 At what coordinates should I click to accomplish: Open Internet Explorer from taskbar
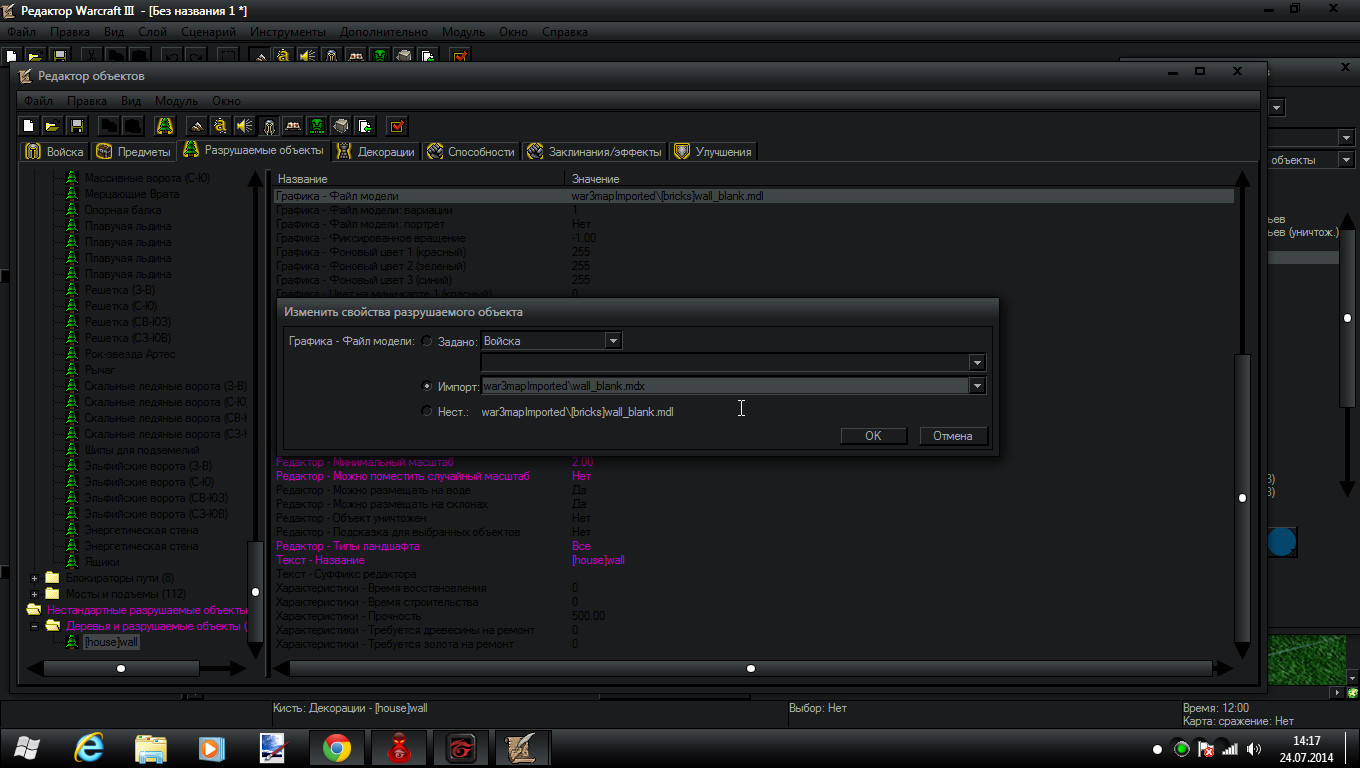pos(91,748)
